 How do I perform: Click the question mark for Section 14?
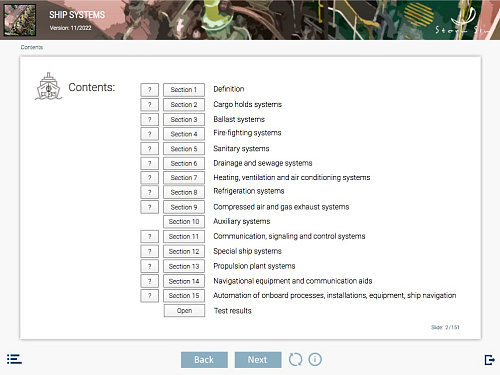[x=149, y=281]
